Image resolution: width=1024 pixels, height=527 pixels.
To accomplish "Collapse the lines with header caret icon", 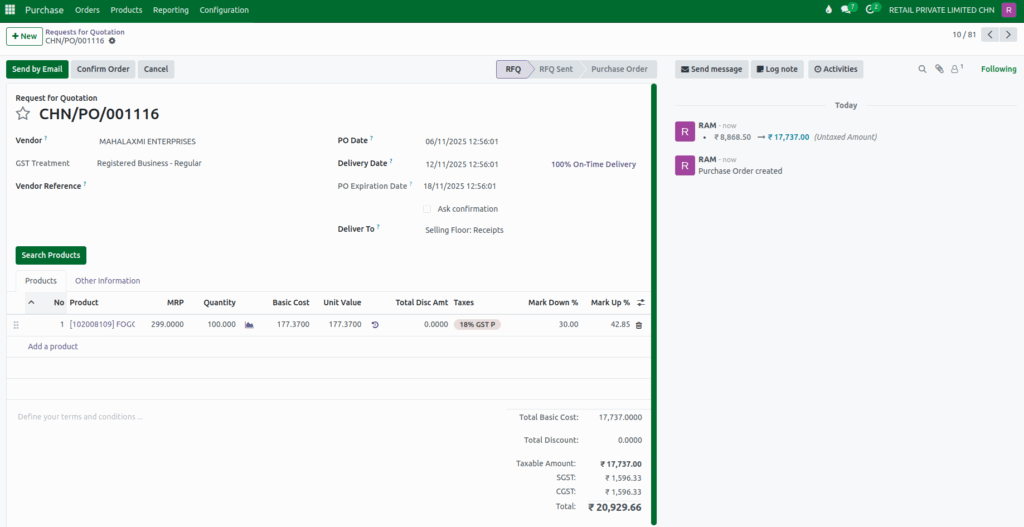I will (31, 302).
